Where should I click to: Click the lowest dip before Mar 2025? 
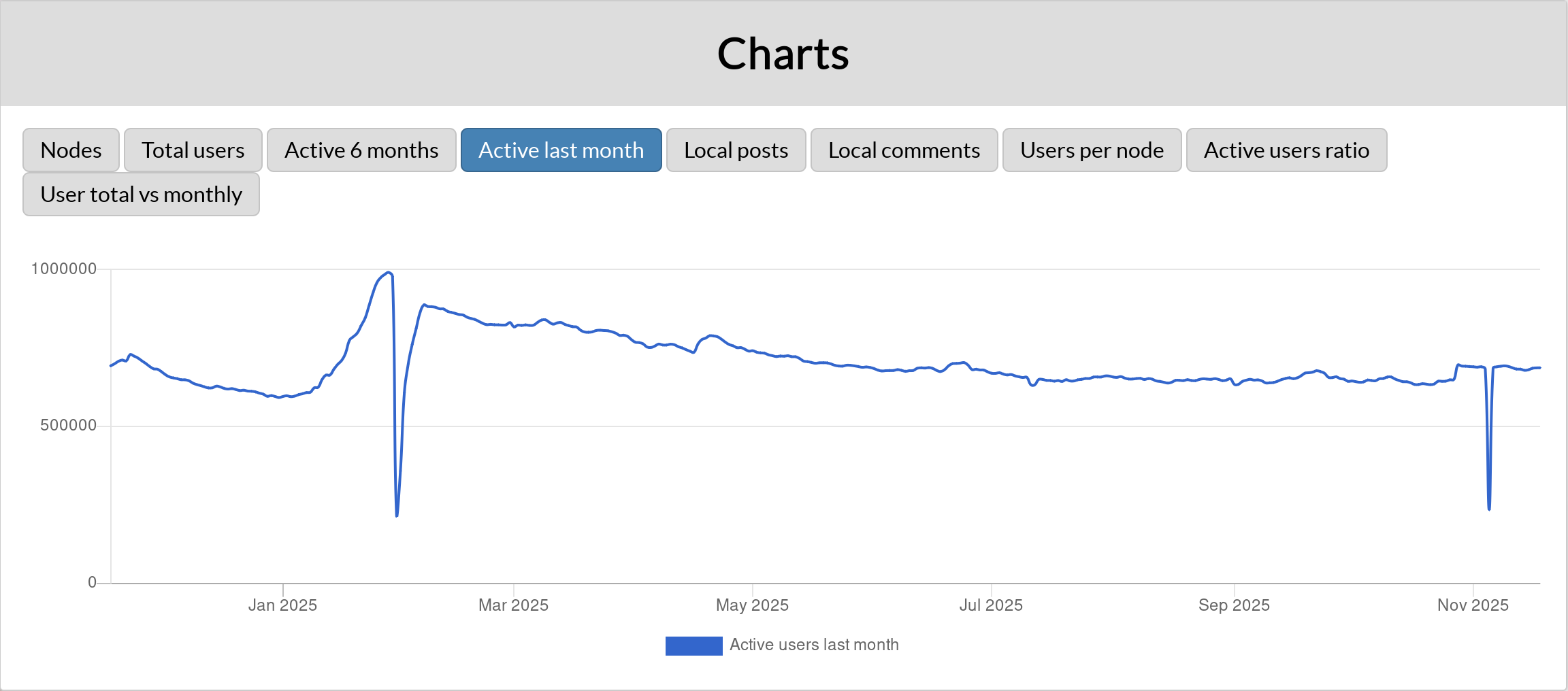click(x=397, y=515)
